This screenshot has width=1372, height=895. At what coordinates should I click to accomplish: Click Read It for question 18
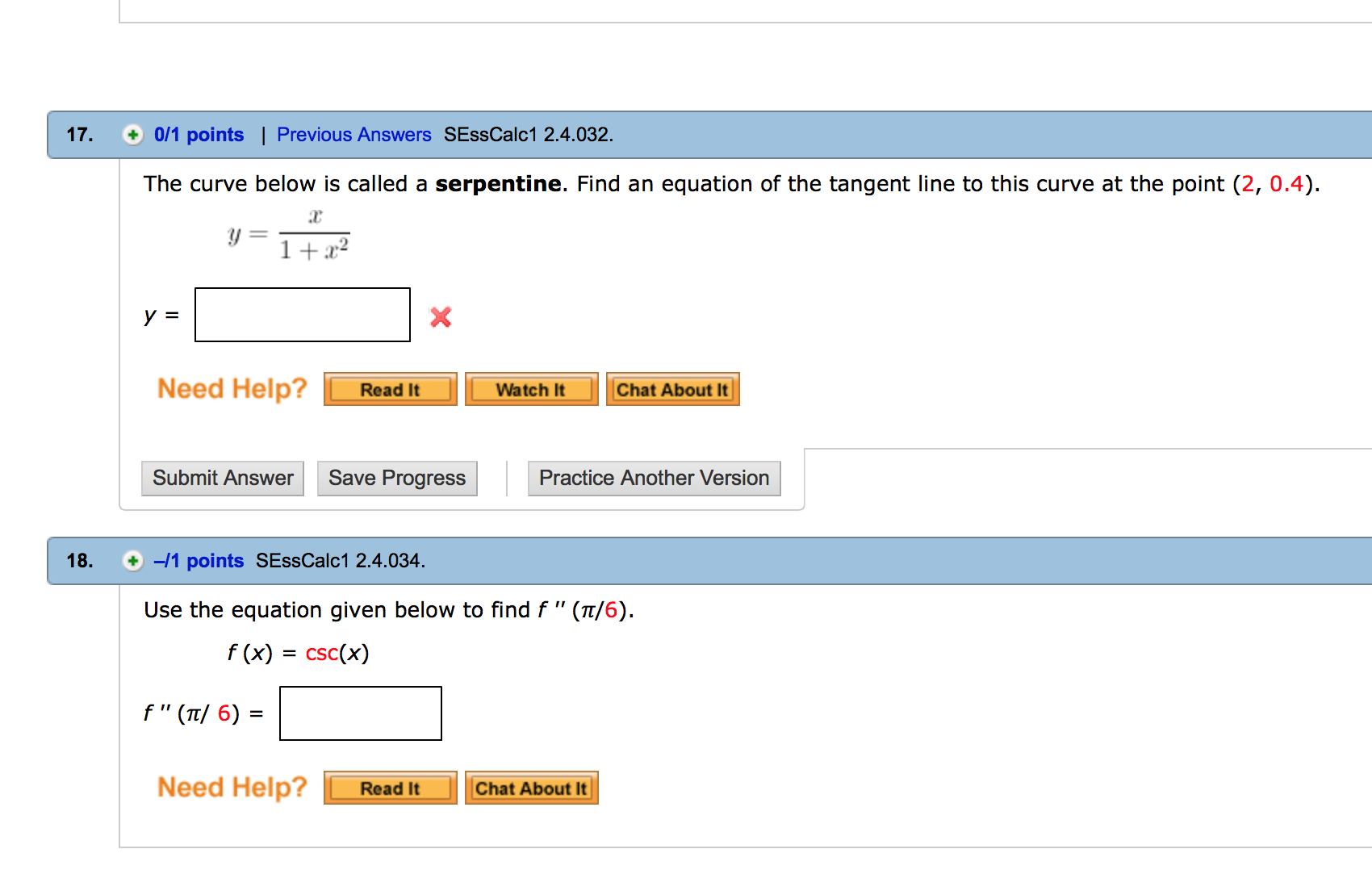pyautogui.click(x=390, y=788)
